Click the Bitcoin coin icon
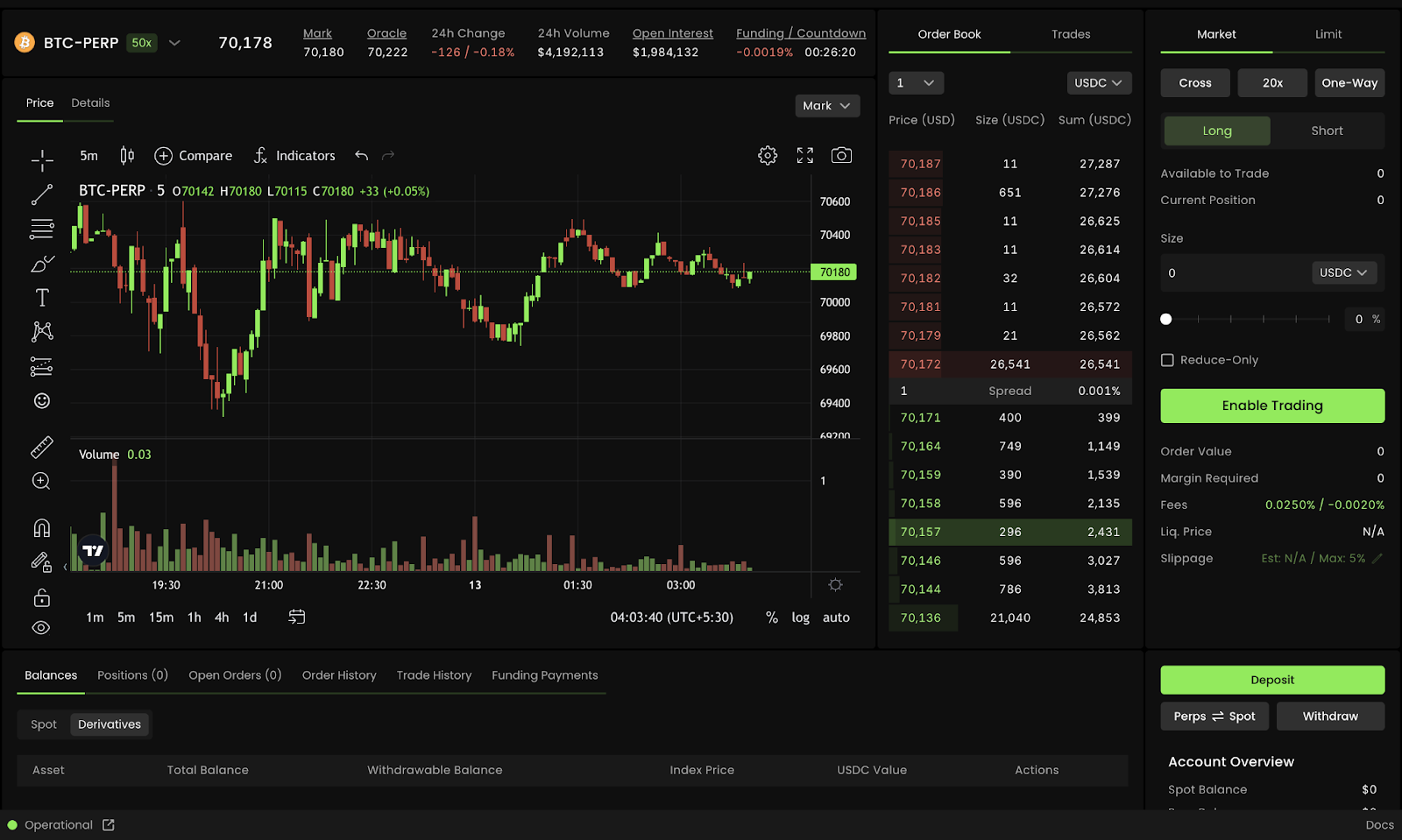 pyautogui.click(x=25, y=42)
